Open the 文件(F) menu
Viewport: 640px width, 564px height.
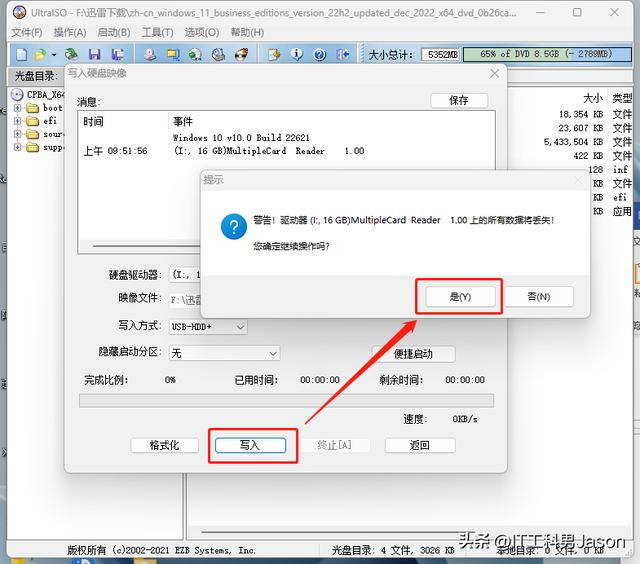click(27, 32)
